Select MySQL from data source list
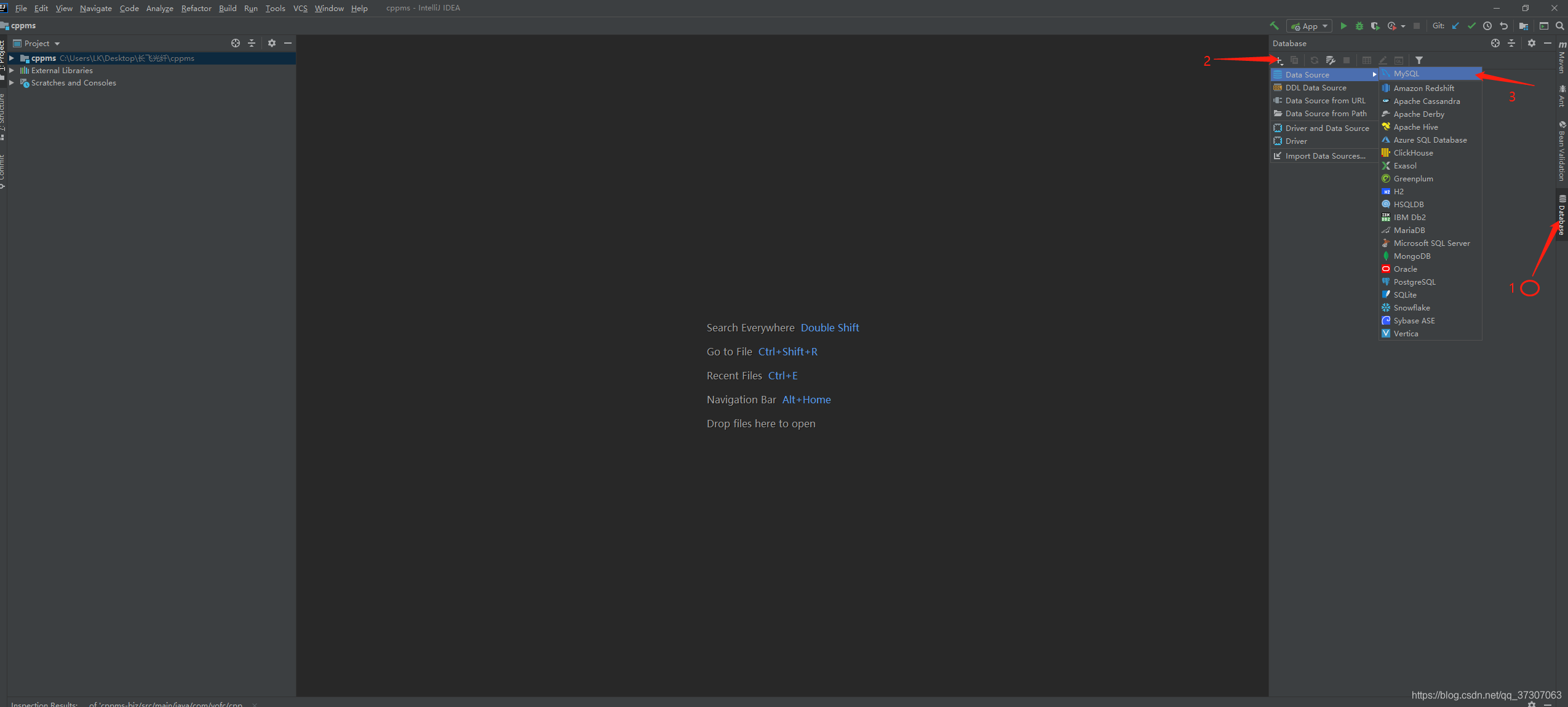 tap(1406, 74)
